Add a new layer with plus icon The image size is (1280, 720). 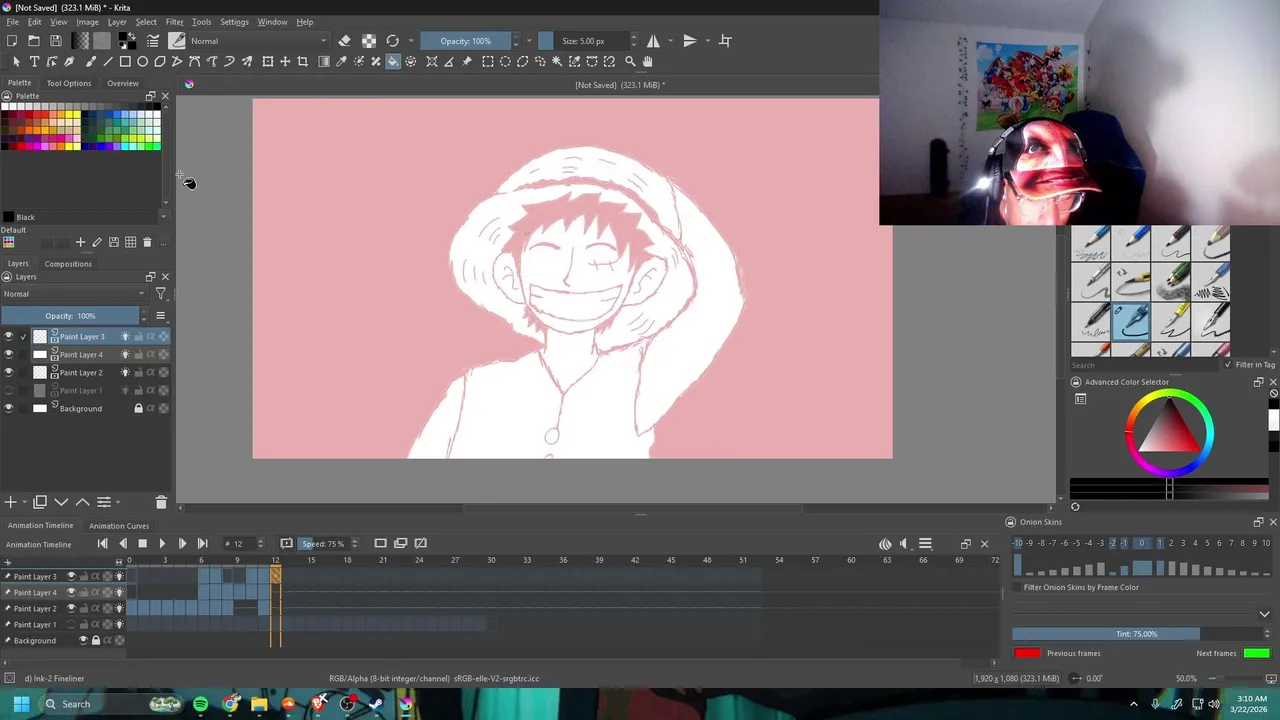coord(10,502)
